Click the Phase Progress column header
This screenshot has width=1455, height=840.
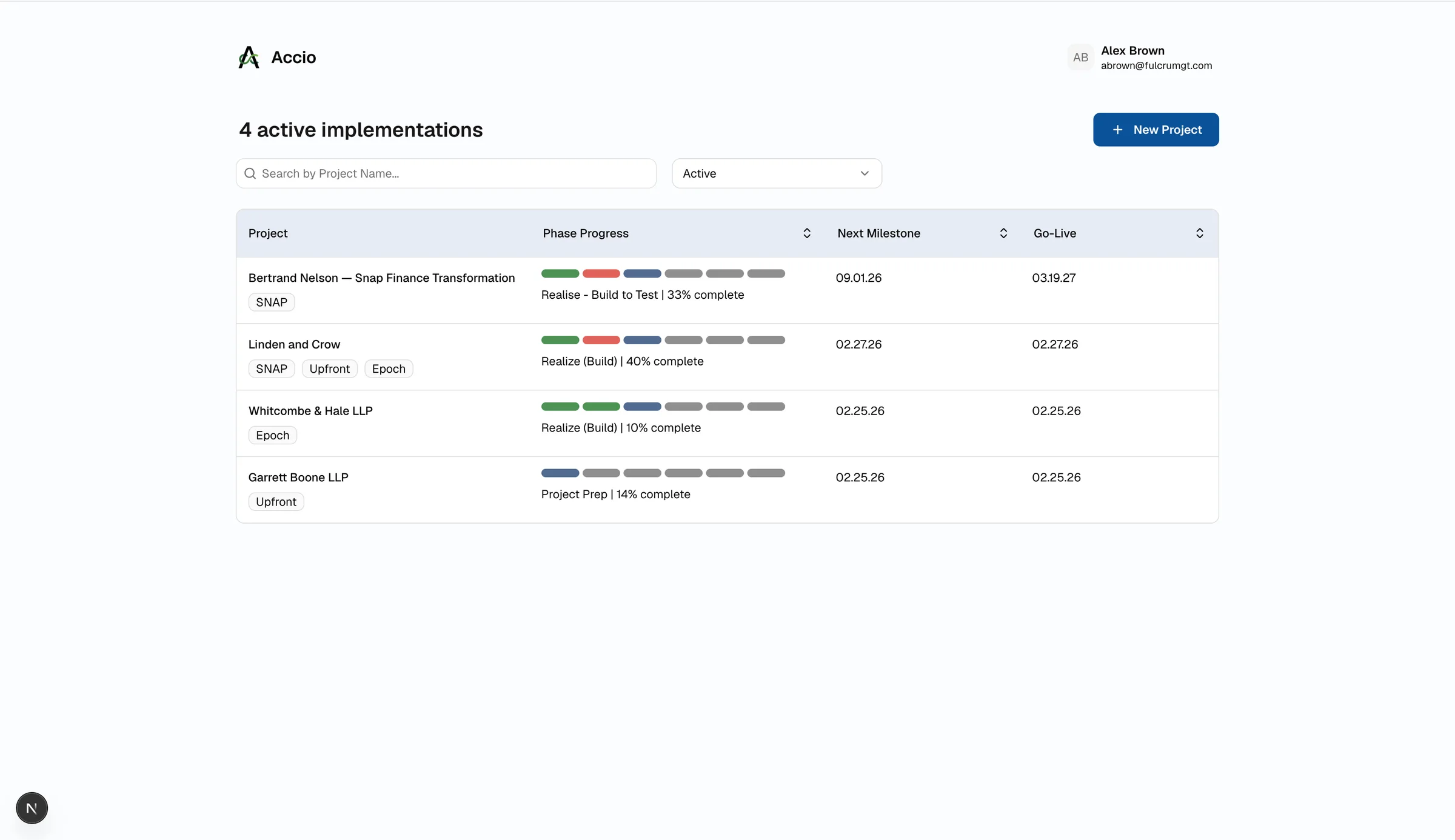(x=585, y=233)
